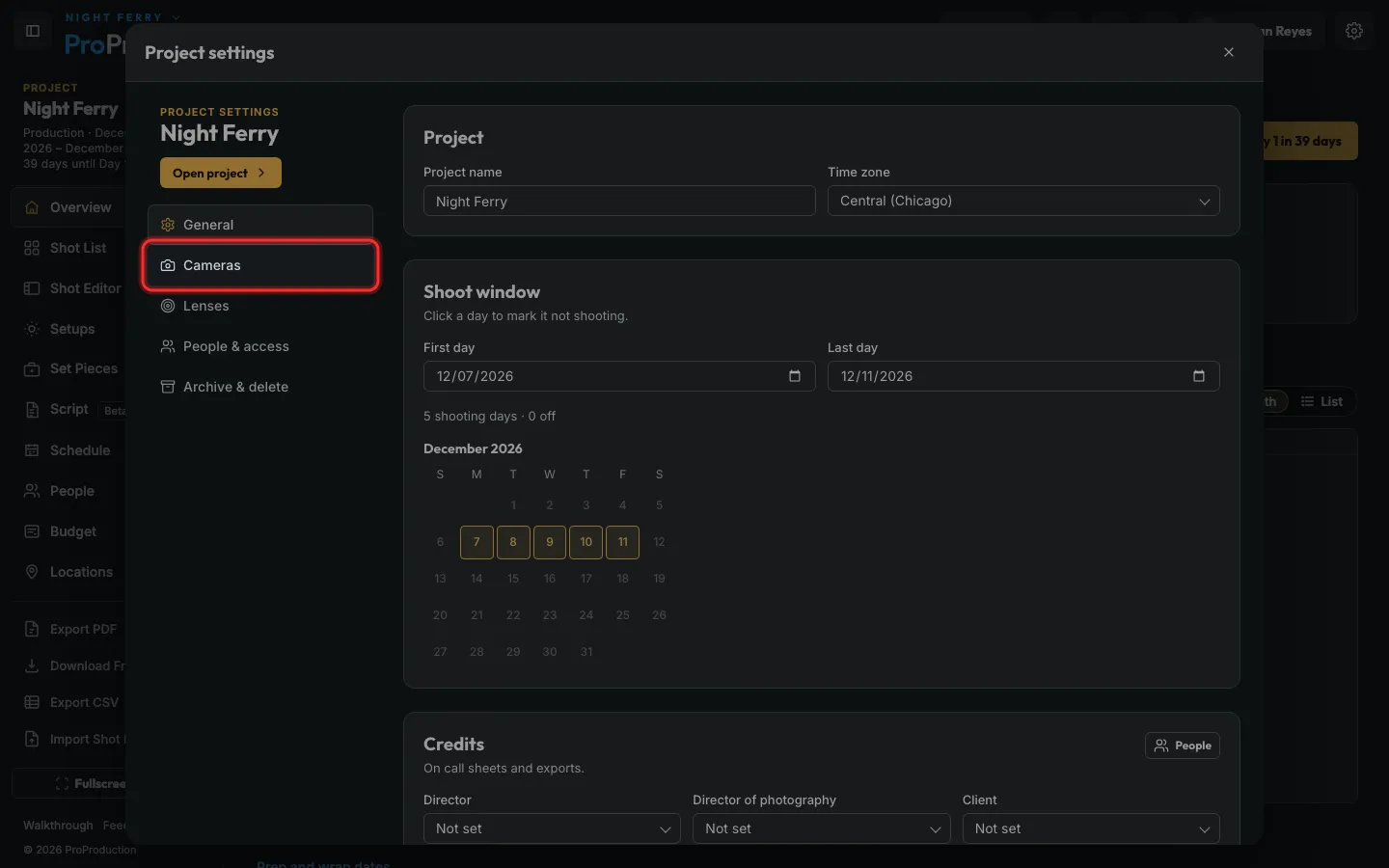Click the People button in Credits
Image resolution: width=1389 pixels, height=868 pixels.
tap(1183, 746)
